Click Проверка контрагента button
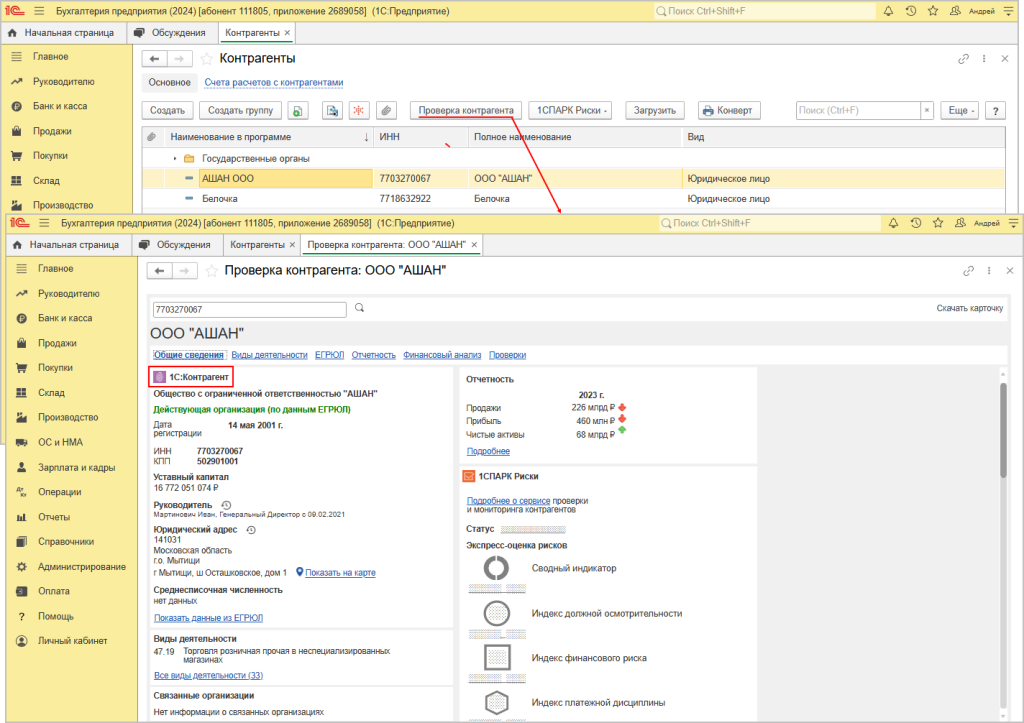The height and width of the screenshot is (723, 1024). [466, 110]
